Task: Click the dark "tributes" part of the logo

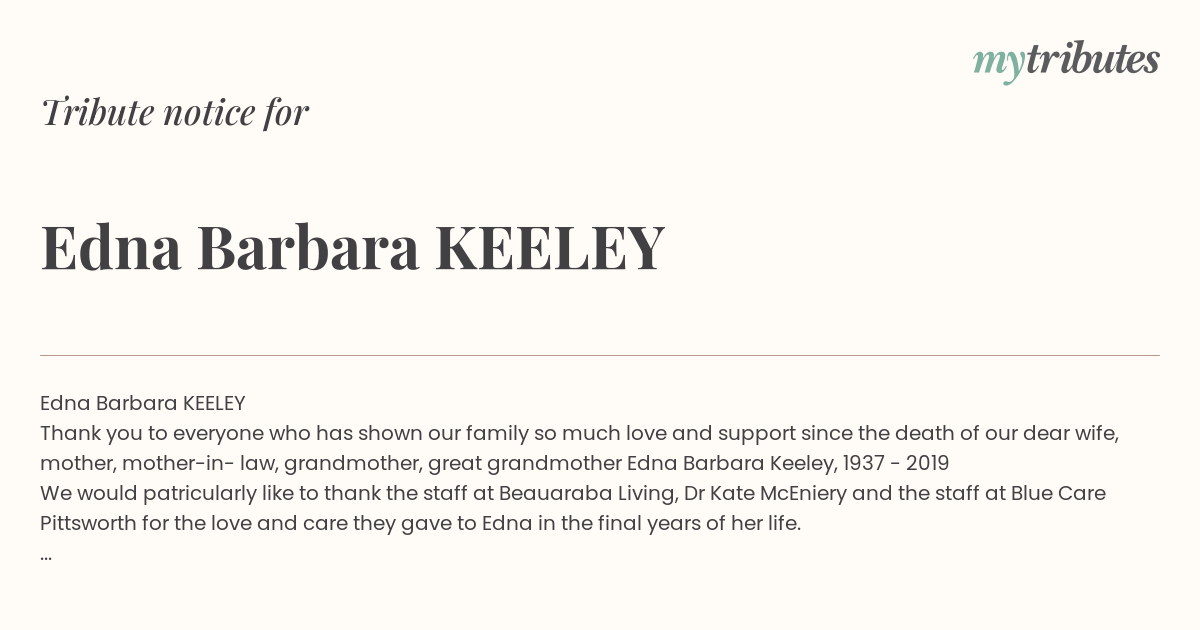Action: tap(1093, 59)
